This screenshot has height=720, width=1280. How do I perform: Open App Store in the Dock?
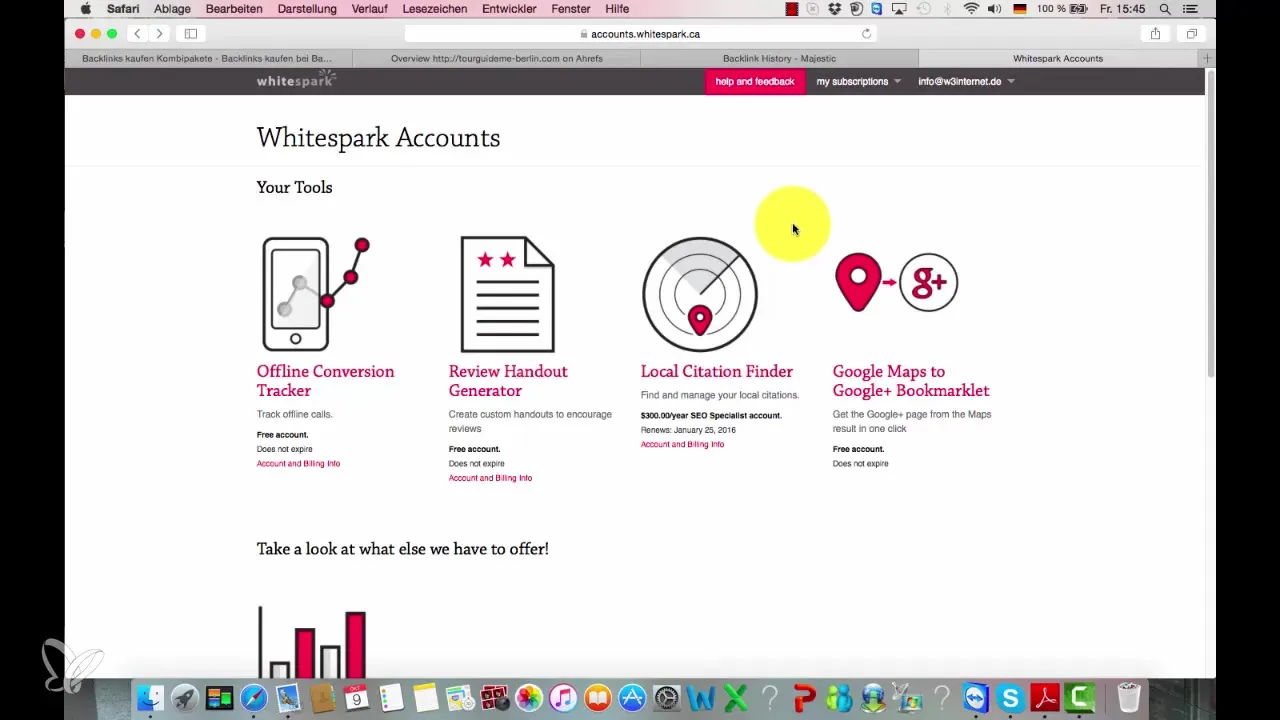(632, 698)
